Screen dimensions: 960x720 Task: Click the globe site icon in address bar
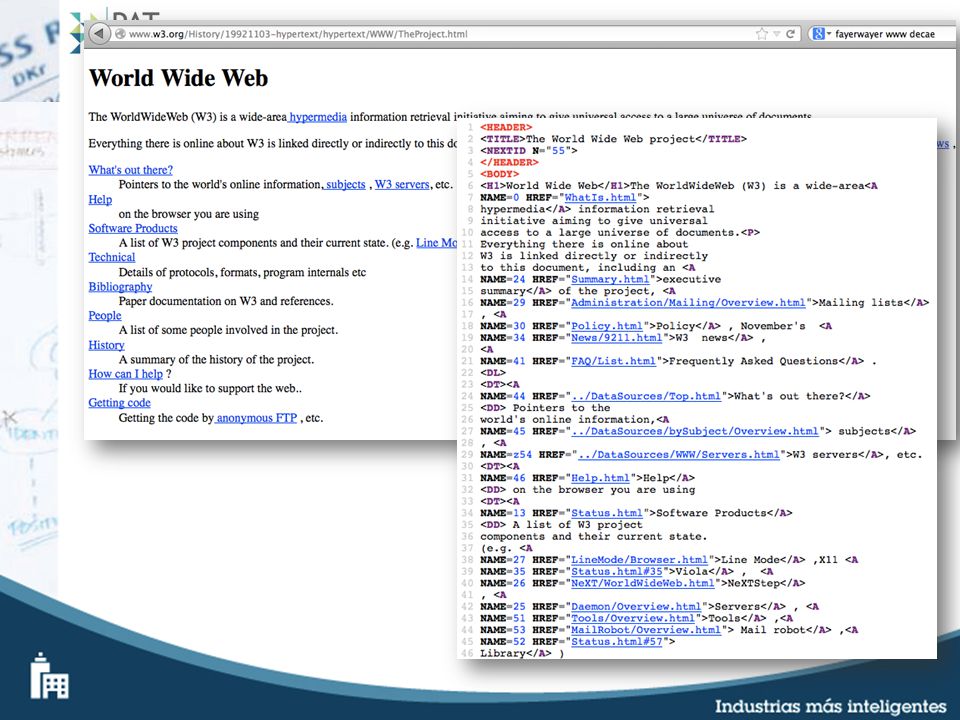121,34
